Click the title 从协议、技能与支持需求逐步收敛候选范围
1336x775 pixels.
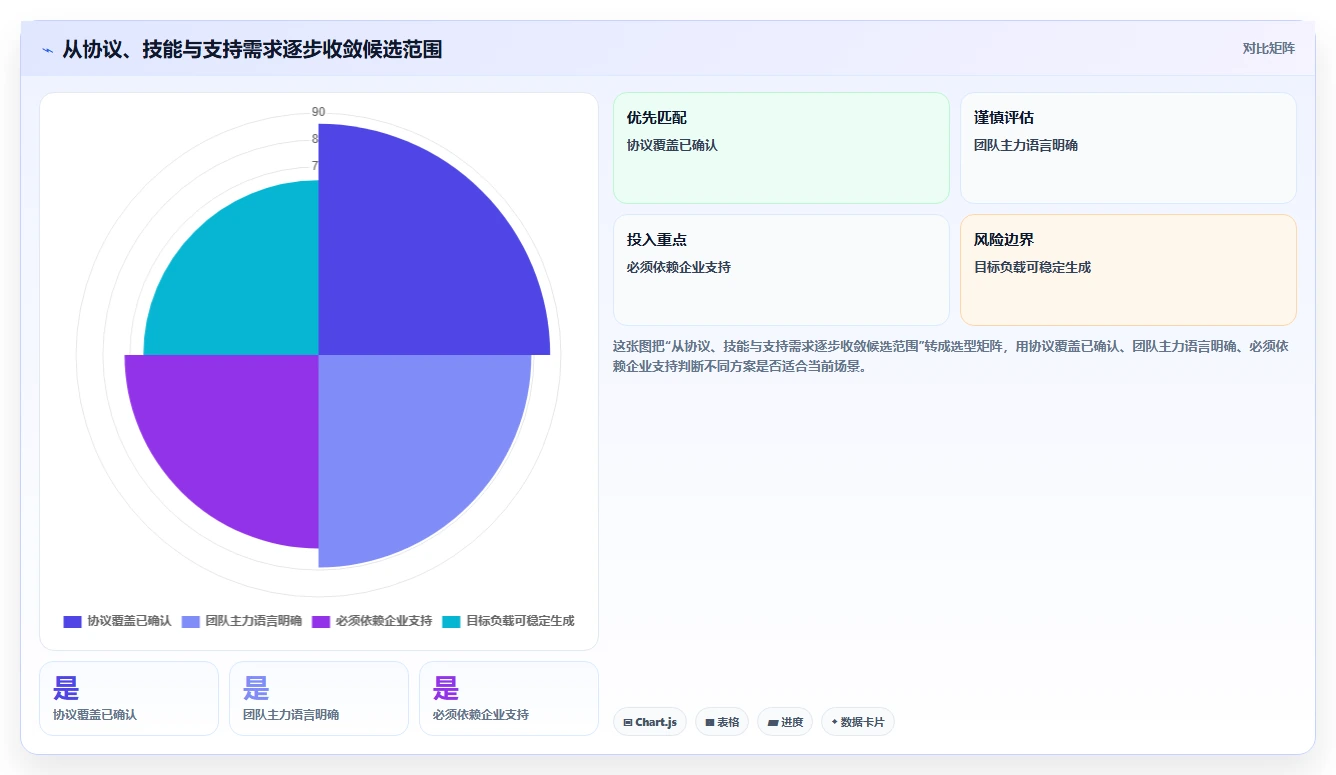pyautogui.click(x=252, y=49)
